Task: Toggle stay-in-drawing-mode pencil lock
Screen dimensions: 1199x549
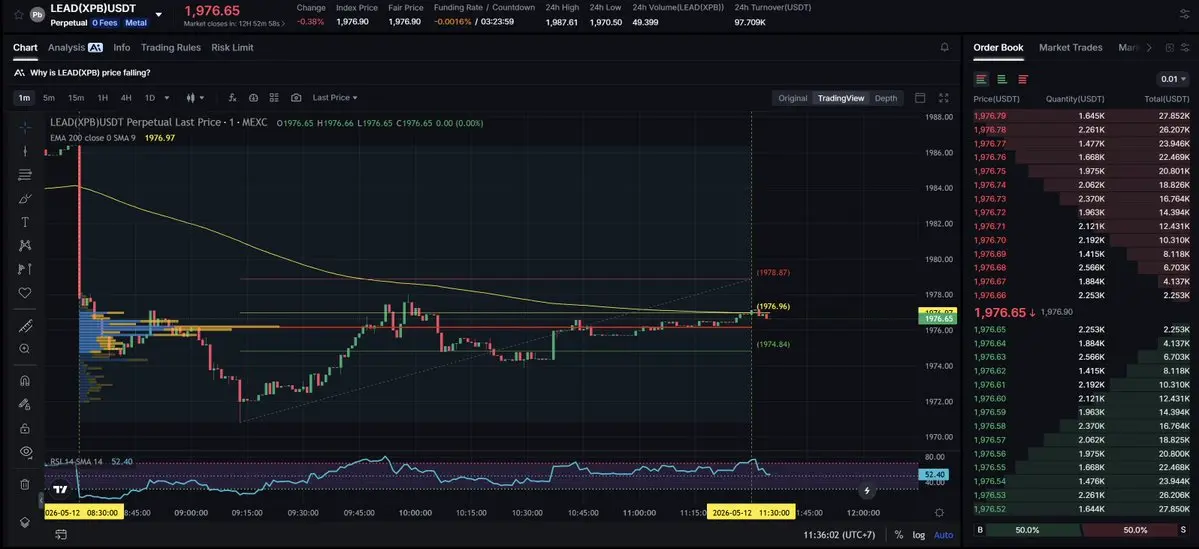Action: coord(24,404)
